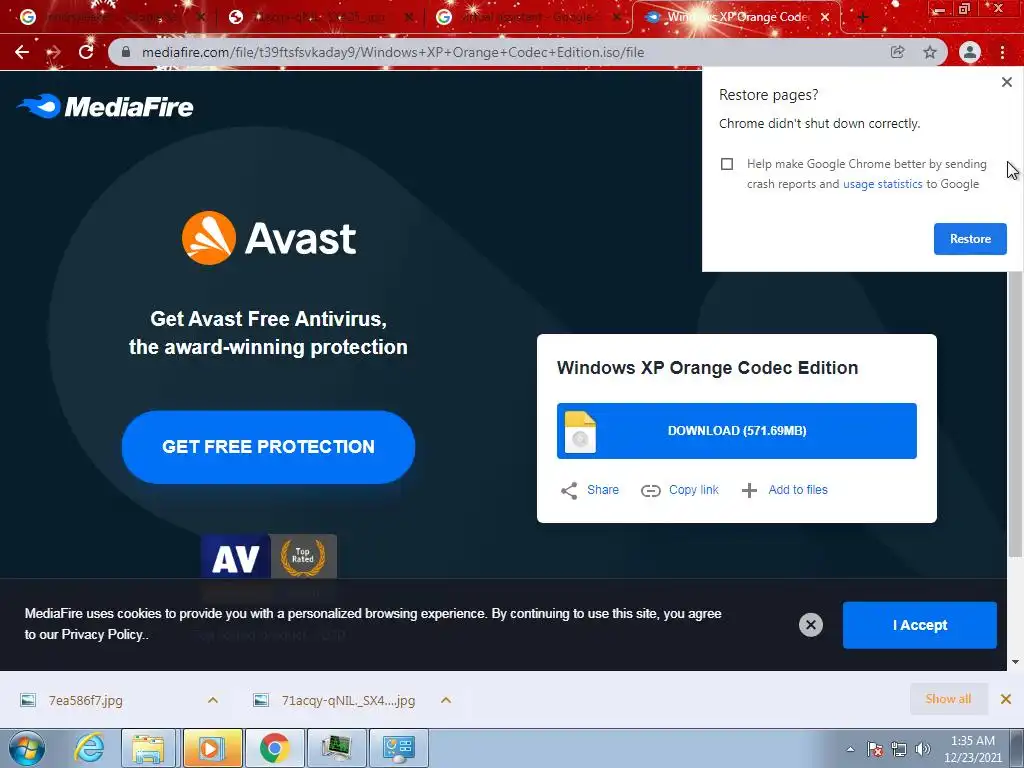Click the padlock site info icon
1024x768 pixels.
click(126, 52)
